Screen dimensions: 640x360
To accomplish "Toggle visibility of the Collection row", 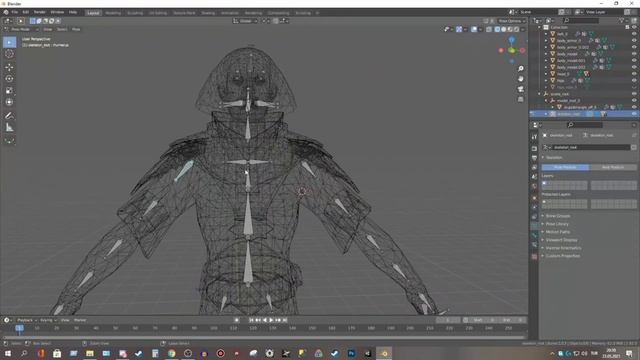I will [634, 27].
